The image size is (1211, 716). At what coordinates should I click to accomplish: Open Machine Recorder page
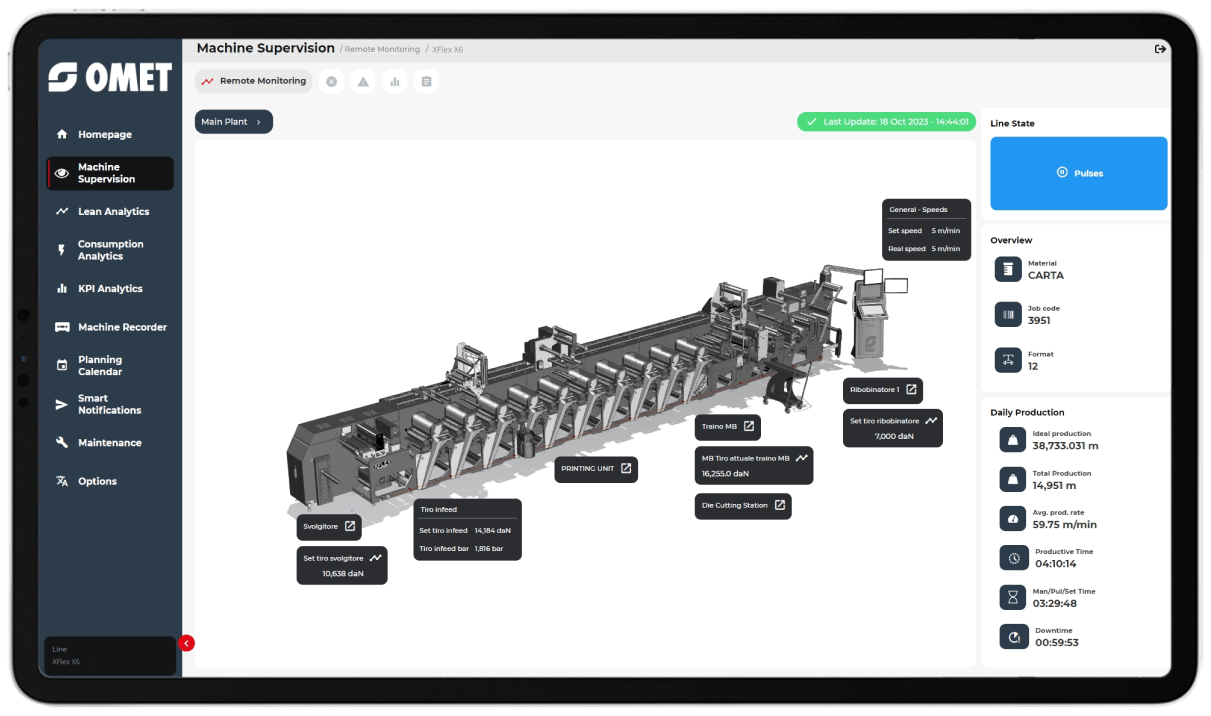110,327
